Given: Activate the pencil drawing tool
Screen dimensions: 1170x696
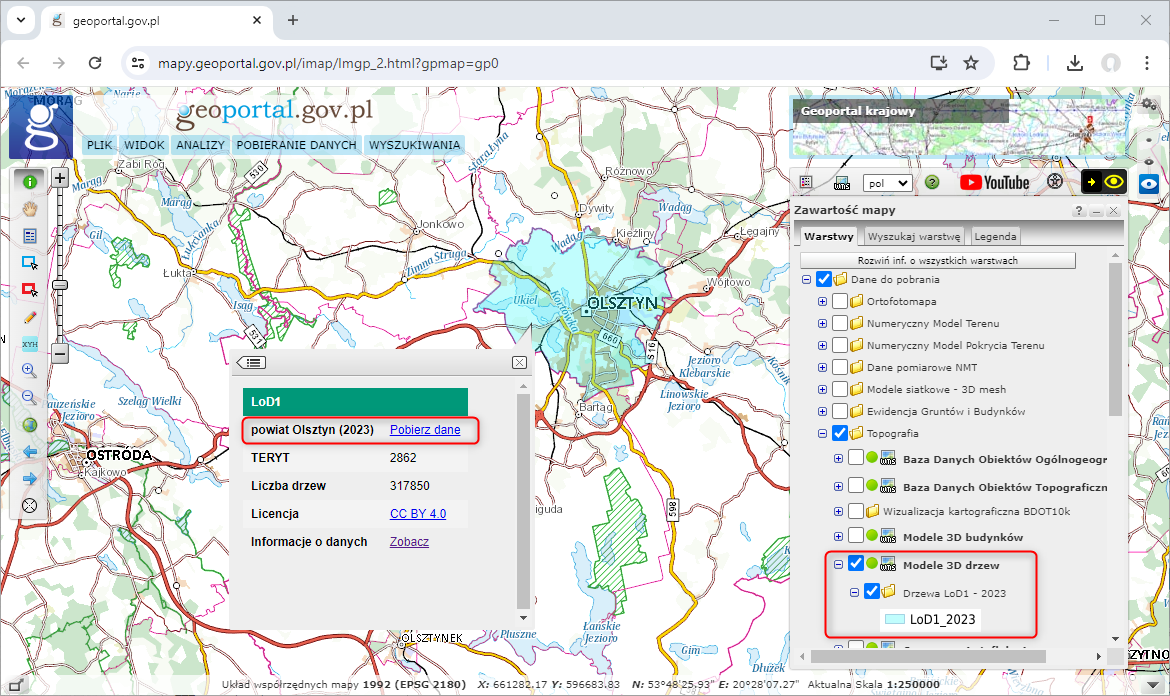Looking at the screenshot, I should point(30,316).
